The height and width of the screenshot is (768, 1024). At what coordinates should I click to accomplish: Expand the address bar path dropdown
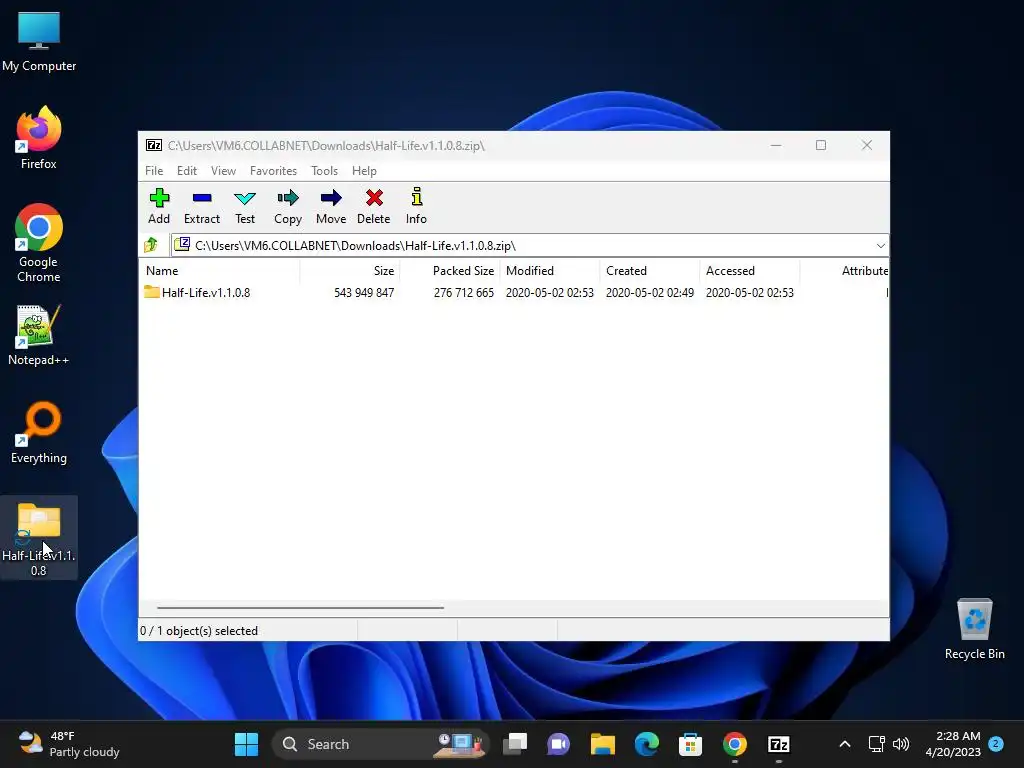point(880,246)
